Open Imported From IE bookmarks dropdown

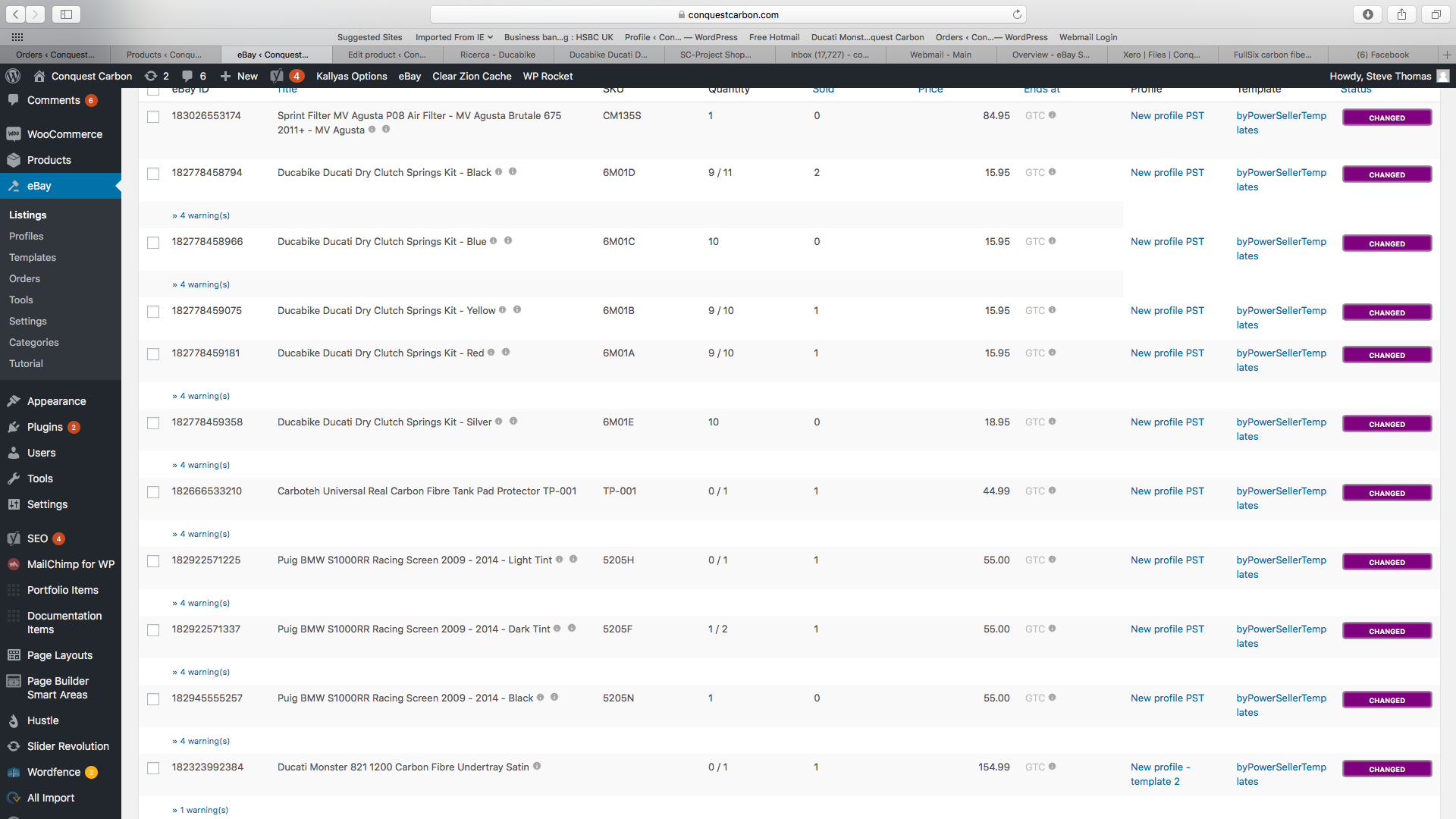(453, 37)
